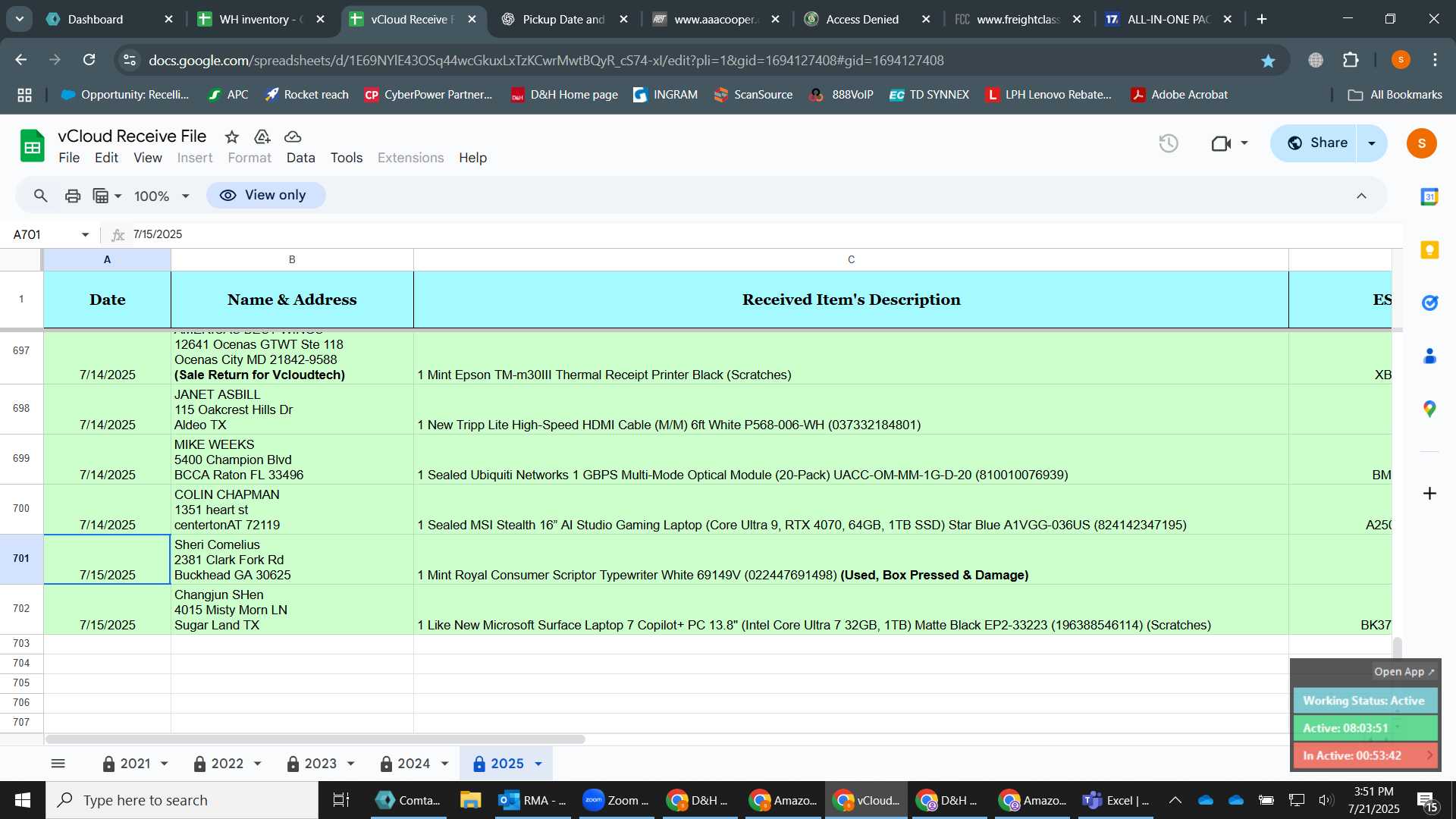Open Chrome tab search dropdown
This screenshot has width=1456, height=819.
[x=19, y=19]
